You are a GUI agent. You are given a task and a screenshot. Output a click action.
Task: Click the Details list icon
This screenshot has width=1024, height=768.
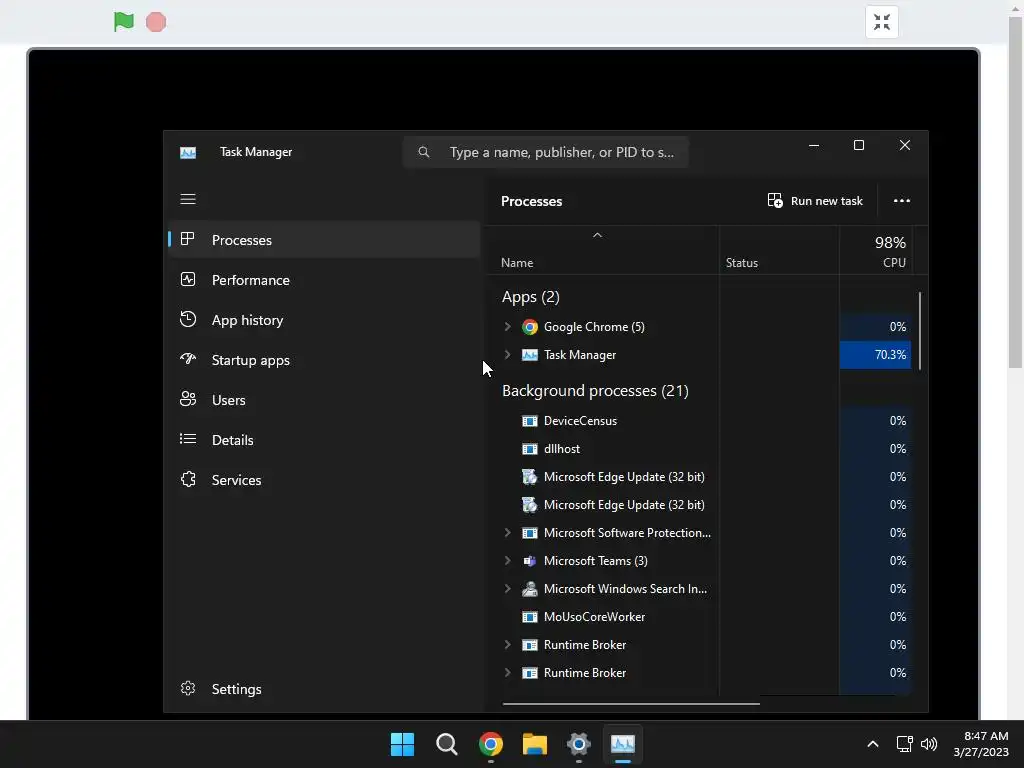[x=187, y=439]
